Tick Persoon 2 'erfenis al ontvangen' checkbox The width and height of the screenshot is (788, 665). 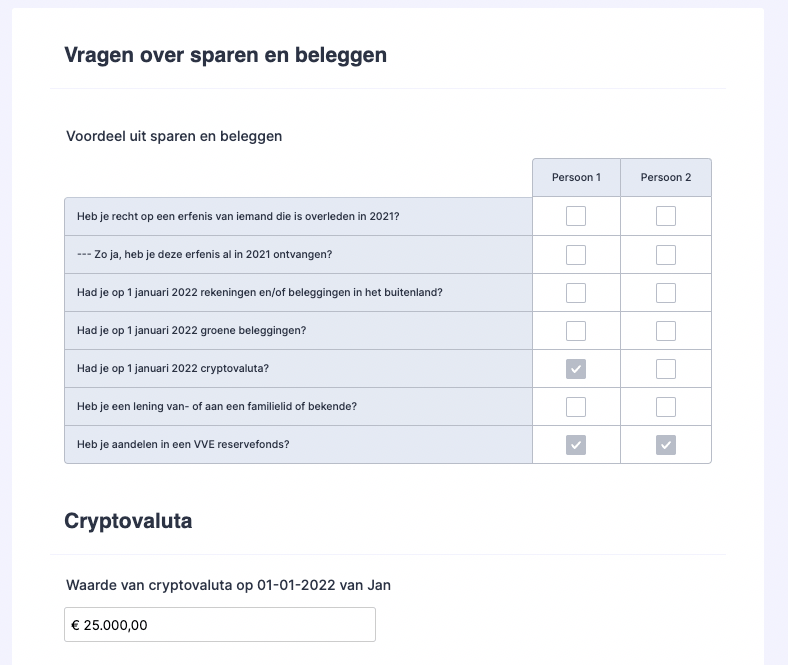pyautogui.click(x=666, y=254)
